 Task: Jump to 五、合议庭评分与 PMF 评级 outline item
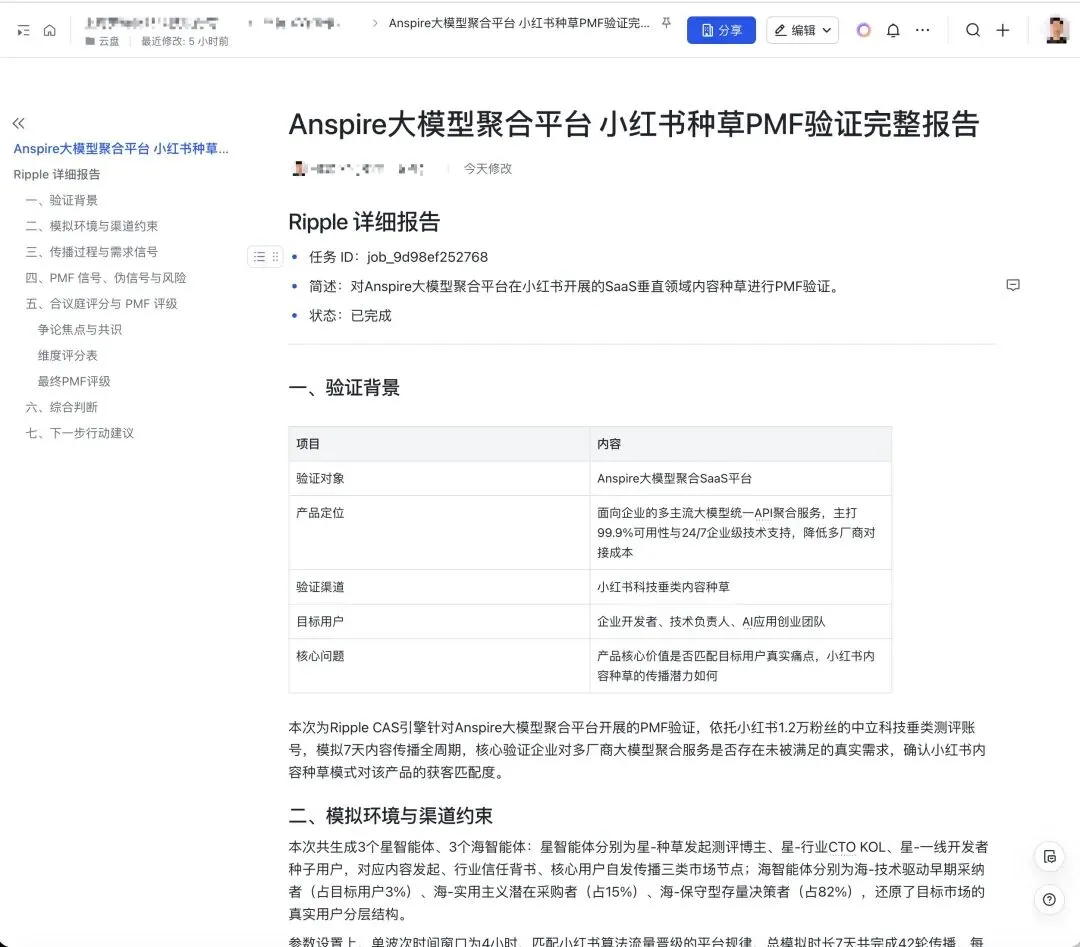click(101, 304)
